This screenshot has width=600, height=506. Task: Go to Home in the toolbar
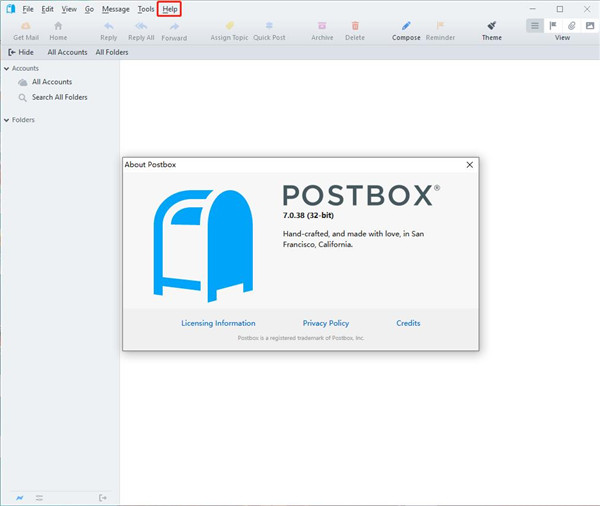(58, 26)
